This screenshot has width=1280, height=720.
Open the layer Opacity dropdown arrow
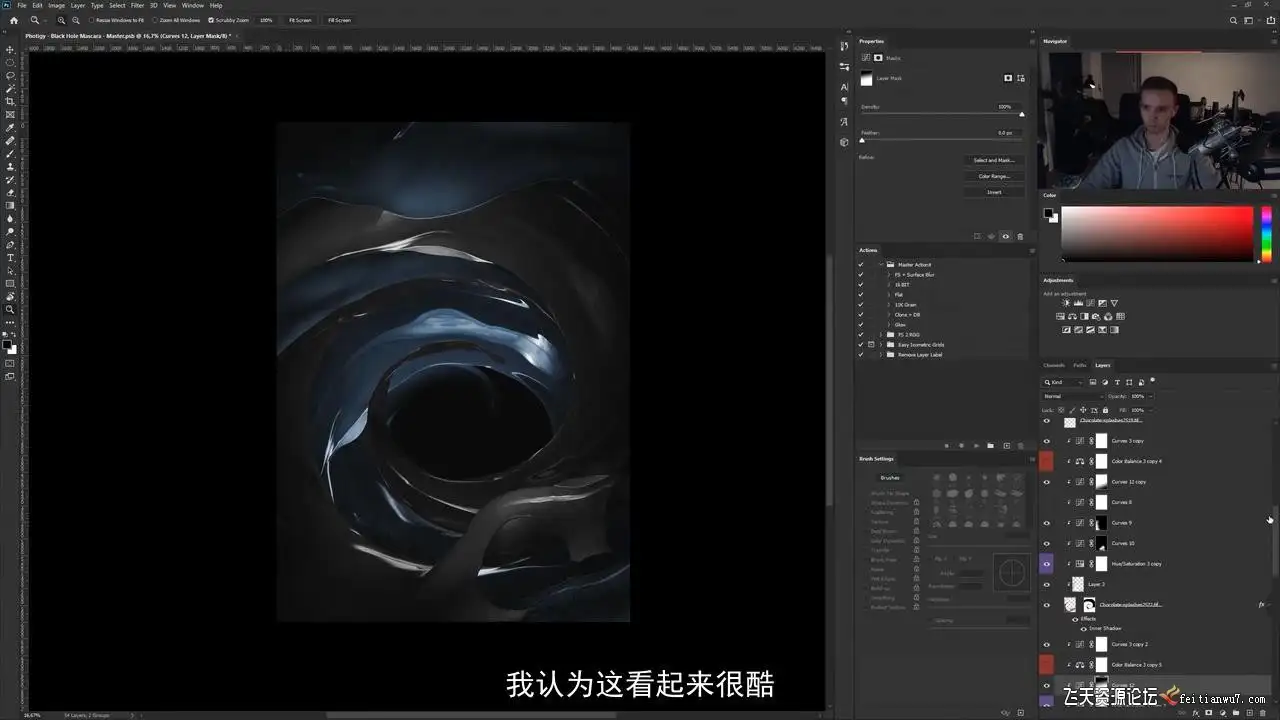pos(1150,396)
